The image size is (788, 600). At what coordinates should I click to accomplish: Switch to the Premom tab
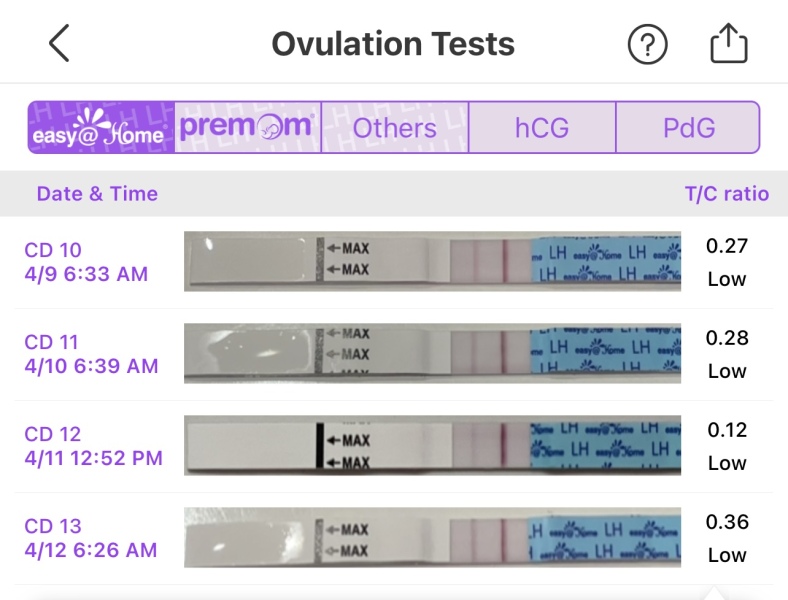tap(248, 127)
